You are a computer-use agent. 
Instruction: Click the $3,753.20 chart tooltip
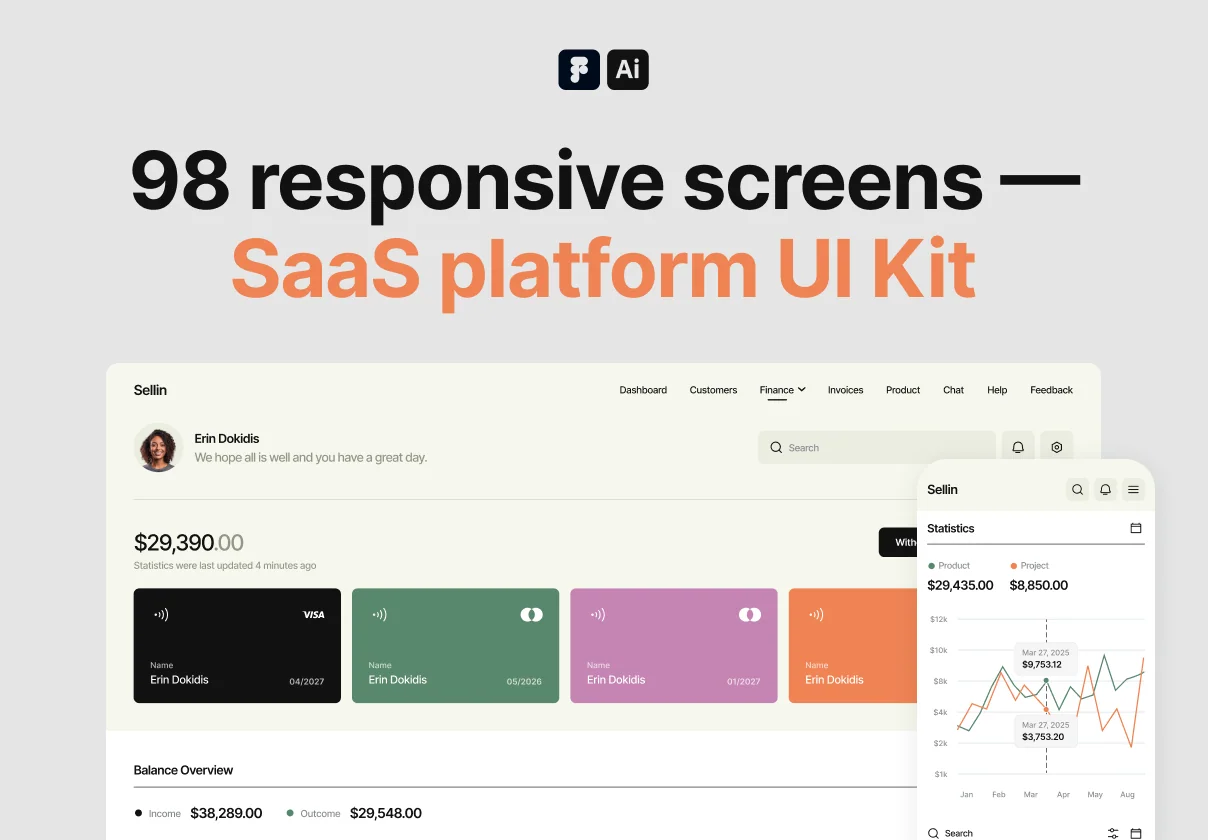point(1046,730)
